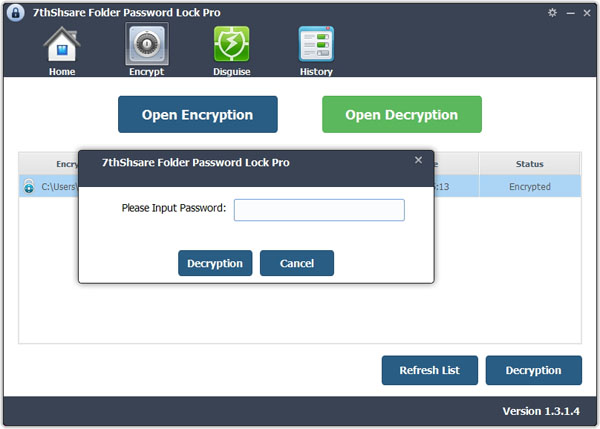The height and width of the screenshot is (429, 600).
Task: Open the Home section house icon
Action: tap(62, 44)
